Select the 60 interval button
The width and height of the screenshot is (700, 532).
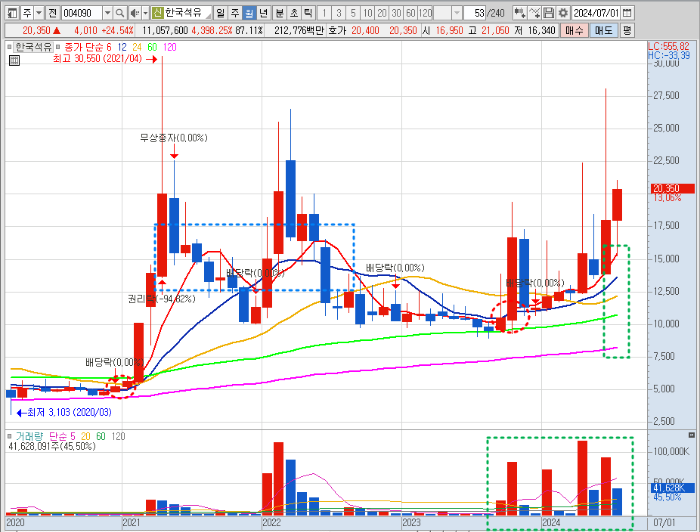(410, 13)
